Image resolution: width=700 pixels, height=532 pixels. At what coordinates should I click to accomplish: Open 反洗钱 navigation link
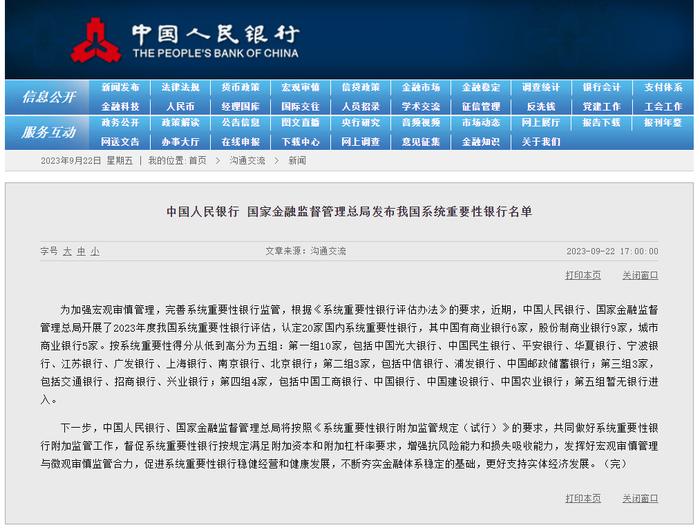(541, 107)
